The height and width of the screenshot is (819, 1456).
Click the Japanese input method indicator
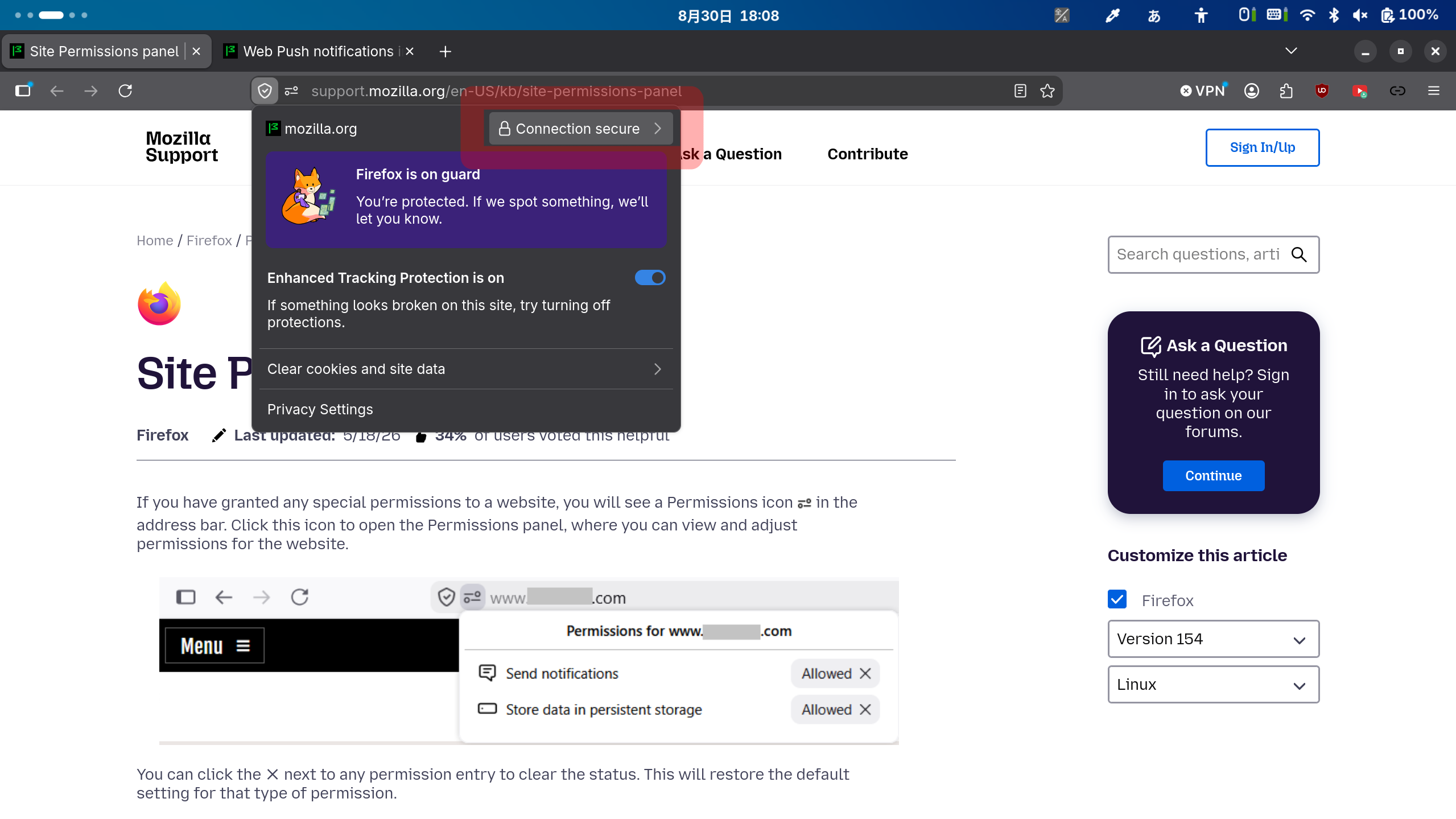click(1154, 15)
